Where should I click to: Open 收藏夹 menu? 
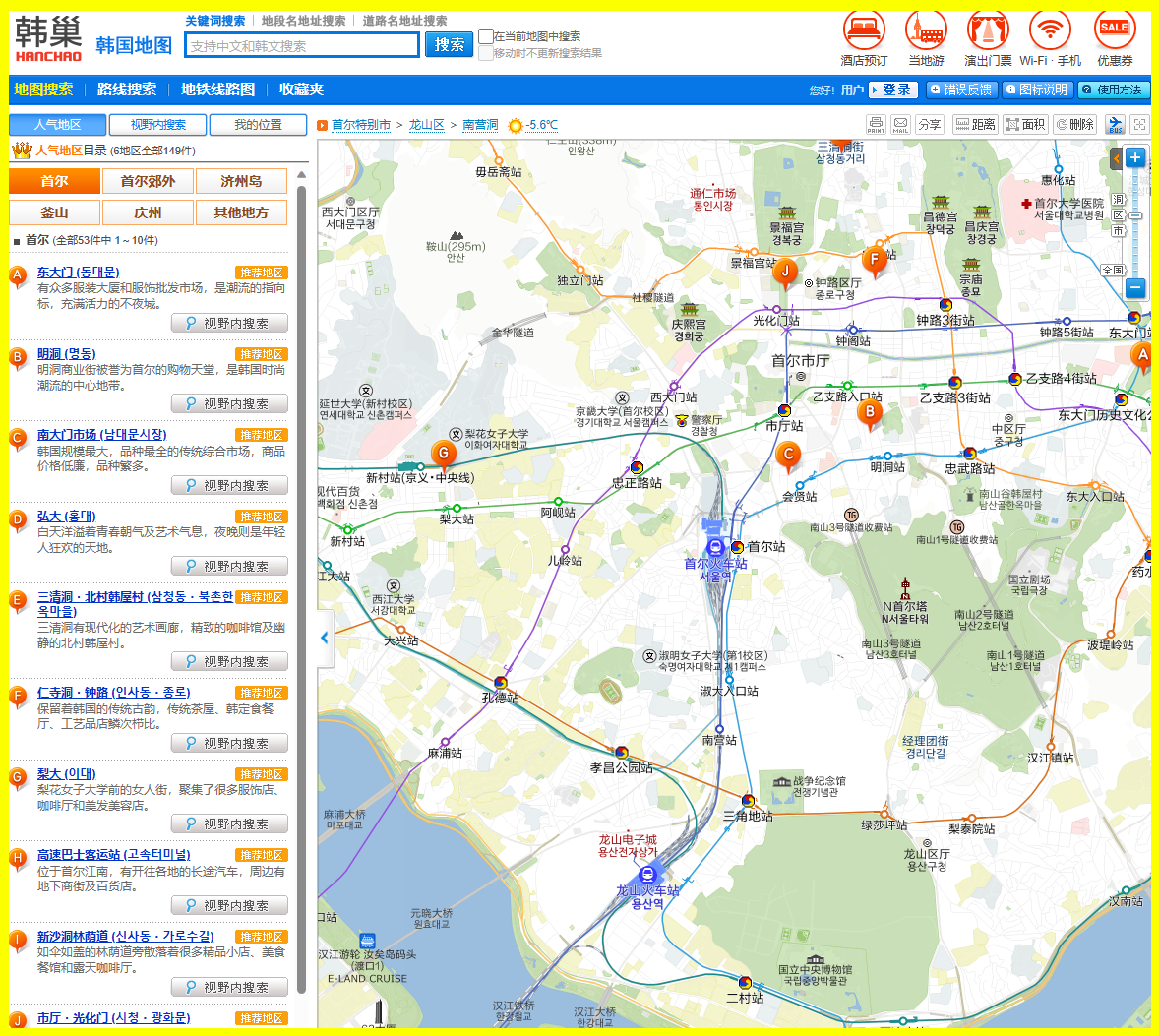(x=302, y=90)
